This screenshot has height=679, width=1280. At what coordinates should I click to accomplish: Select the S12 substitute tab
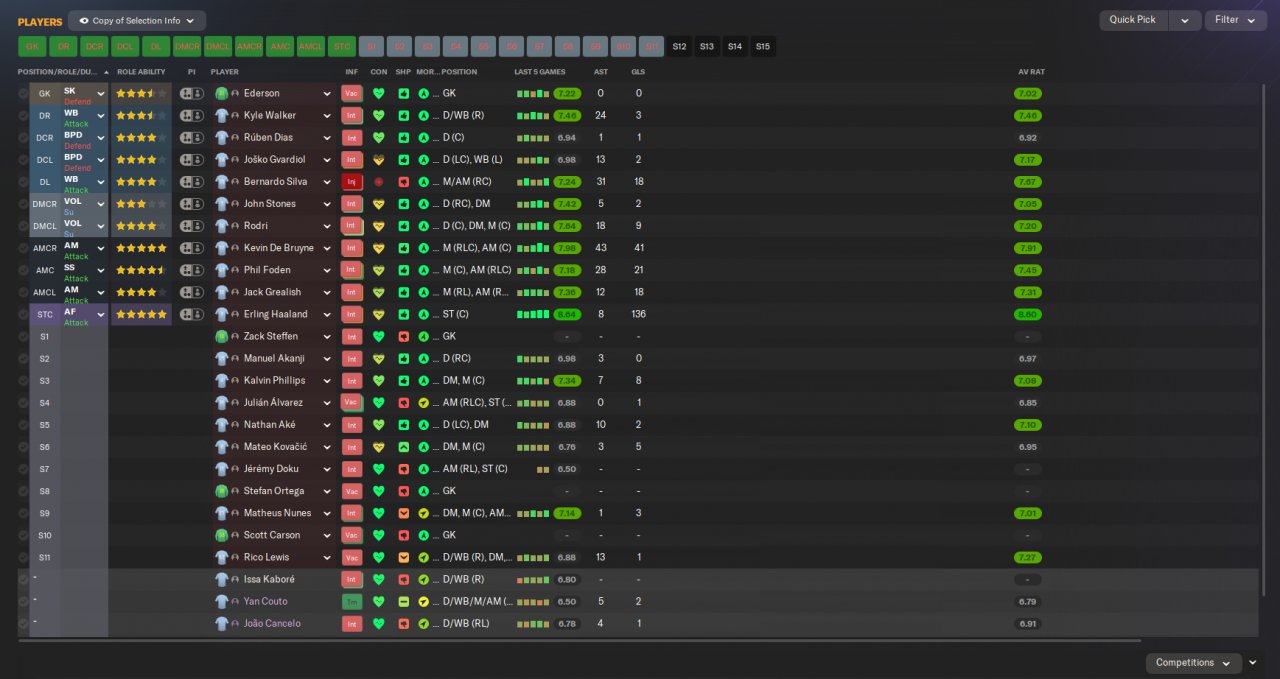click(680, 46)
